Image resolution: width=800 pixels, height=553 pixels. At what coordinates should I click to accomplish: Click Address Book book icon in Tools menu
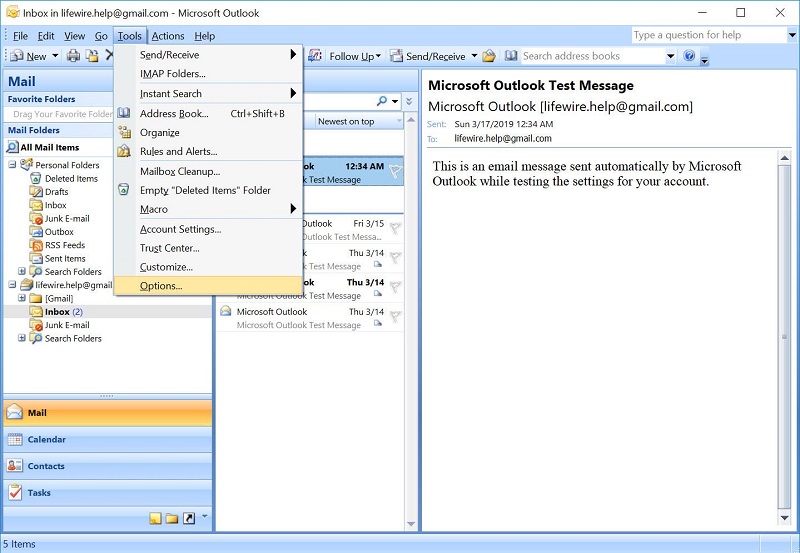click(x=124, y=113)
